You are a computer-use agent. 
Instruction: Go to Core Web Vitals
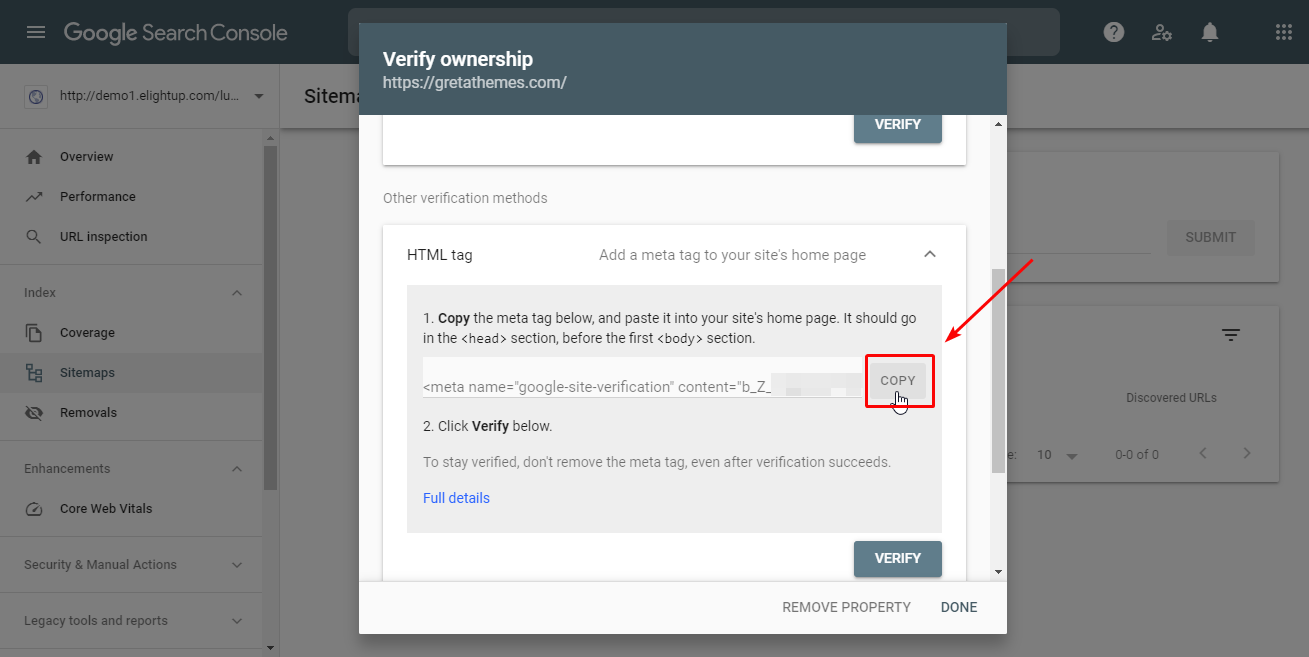click(x=106, y=509)
